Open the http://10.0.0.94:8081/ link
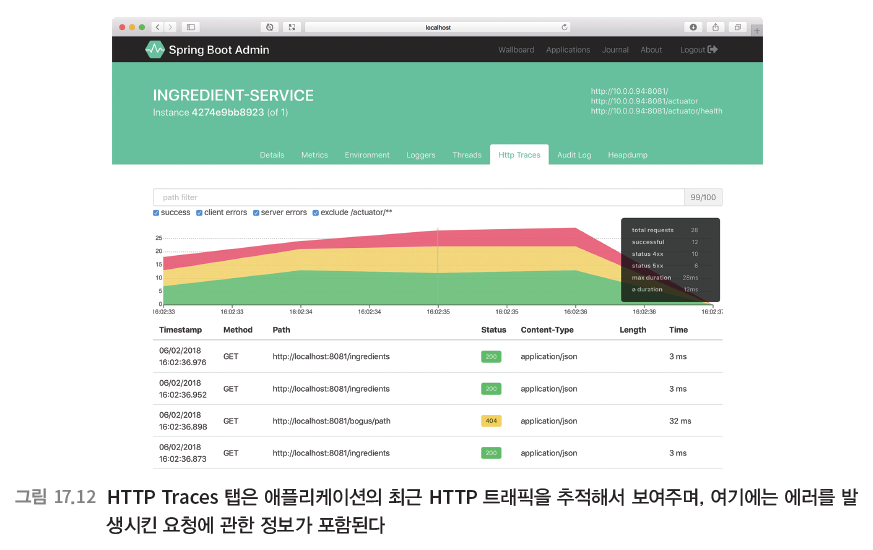873x550 pixels. [x=629, y=91]
